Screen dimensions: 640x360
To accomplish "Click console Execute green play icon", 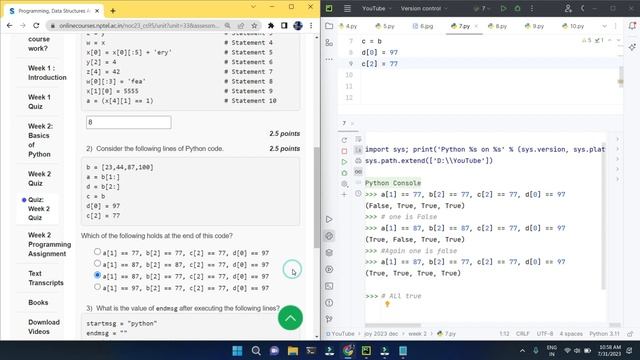I will click(344, 162).
